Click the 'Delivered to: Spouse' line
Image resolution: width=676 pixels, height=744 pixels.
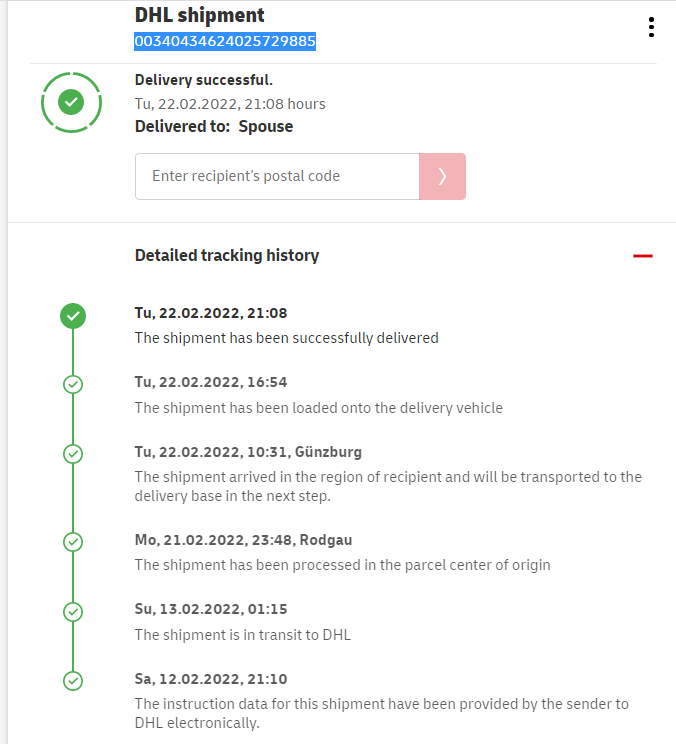(x=214, y=127)
